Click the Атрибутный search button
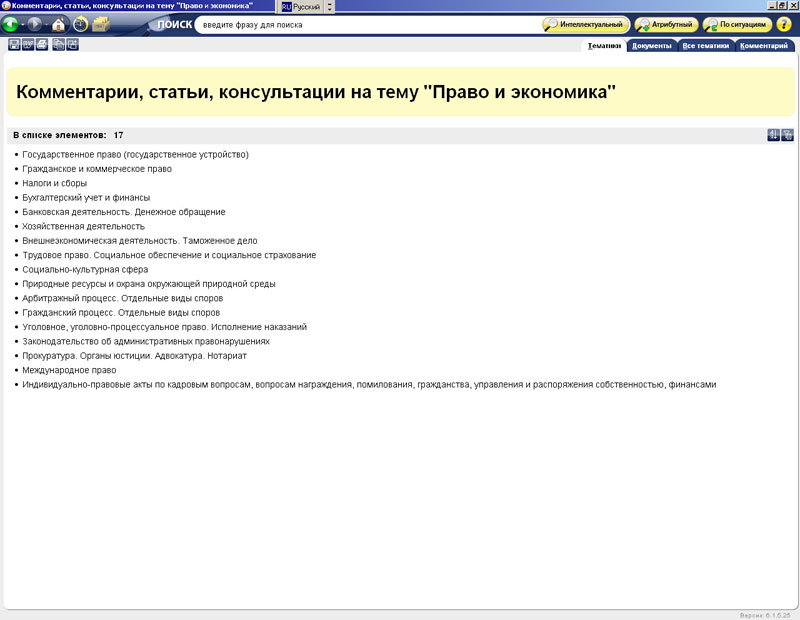The image size is (800, 620). coord(666,24)
